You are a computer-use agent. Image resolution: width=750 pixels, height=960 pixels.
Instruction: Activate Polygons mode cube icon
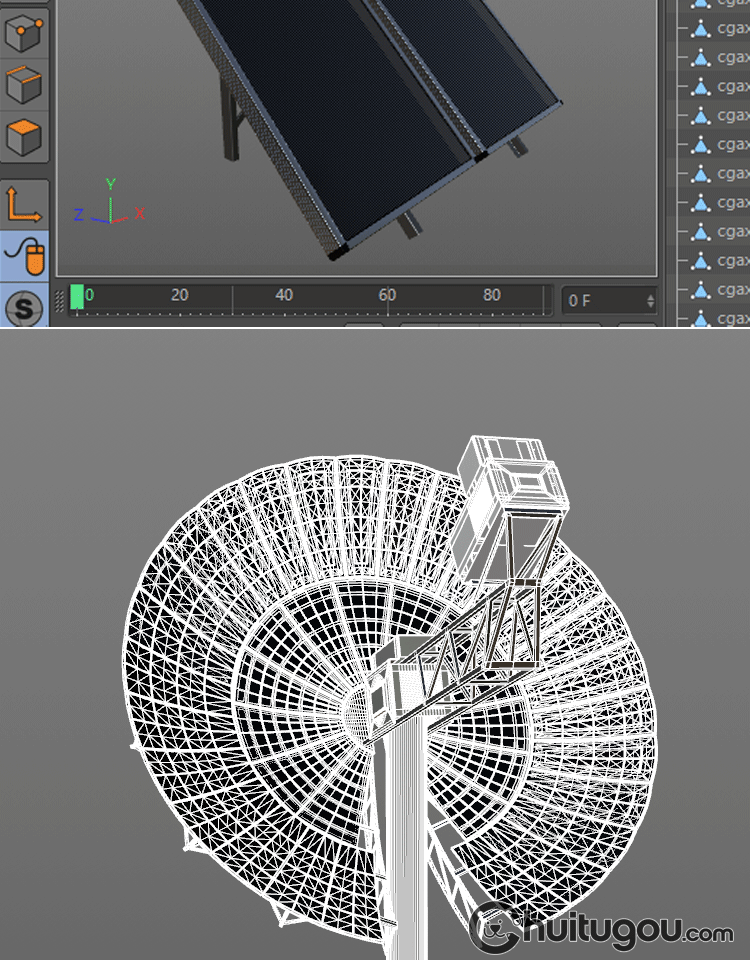25,137
